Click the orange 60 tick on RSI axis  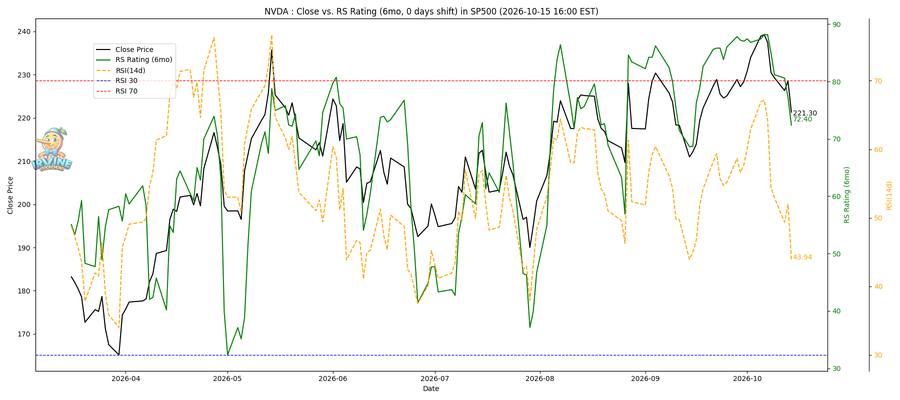[x=878, y=149]
